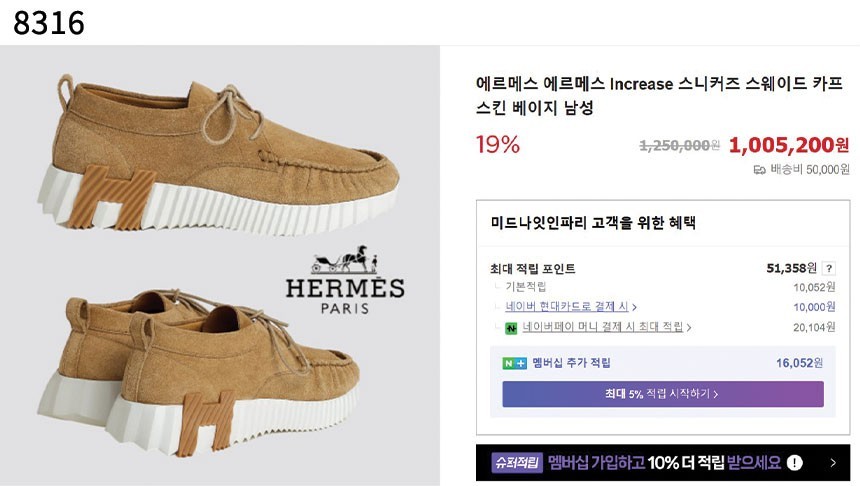Click the points help question mark icon
860x486 pixels.
829,268
